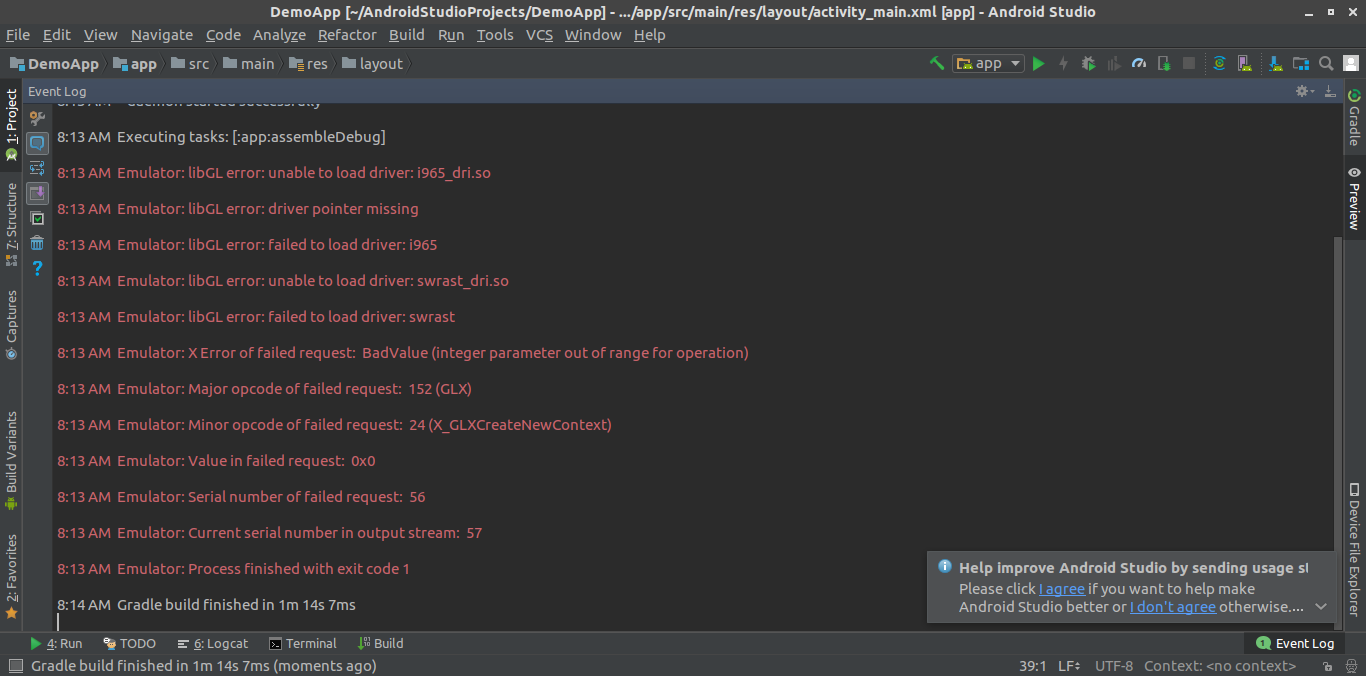
Task: Toggle Scroll to the end button
Action: click(37, 193)
